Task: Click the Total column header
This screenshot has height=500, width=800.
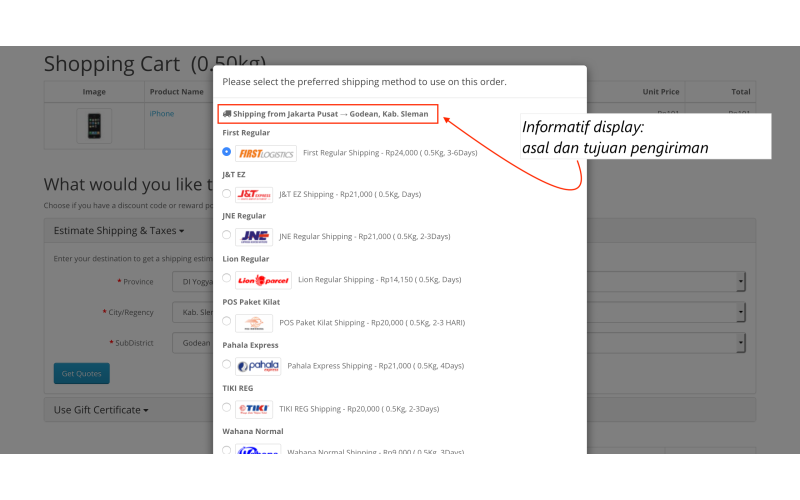Action: click(741, 92)
